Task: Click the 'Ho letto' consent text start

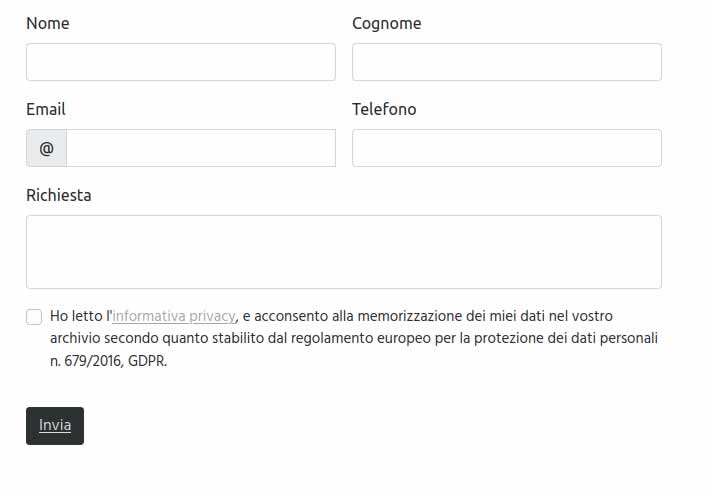Action: (x=76, y=316)
